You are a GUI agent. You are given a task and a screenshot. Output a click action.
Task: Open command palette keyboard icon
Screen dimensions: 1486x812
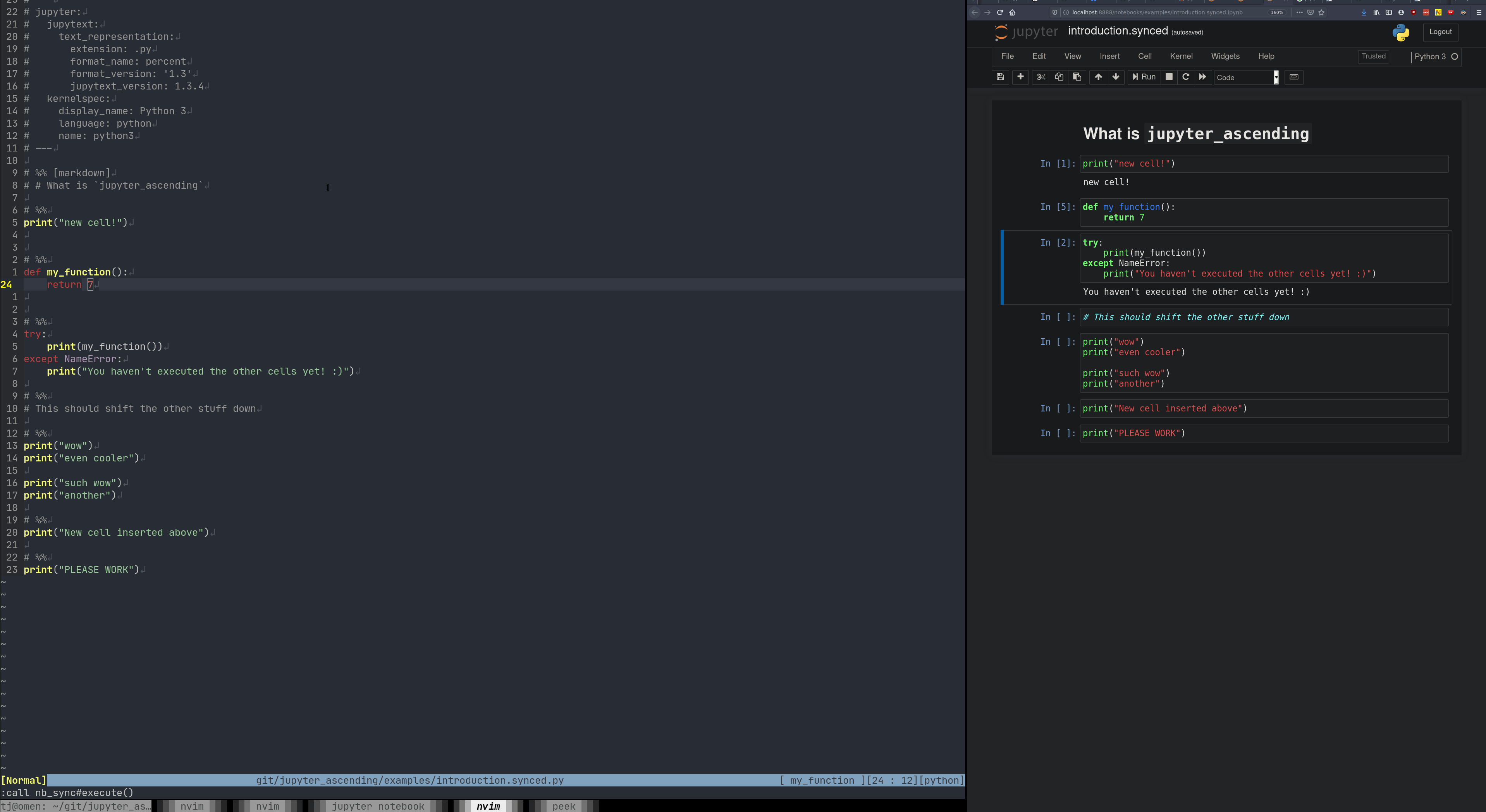coord(1294,77)
